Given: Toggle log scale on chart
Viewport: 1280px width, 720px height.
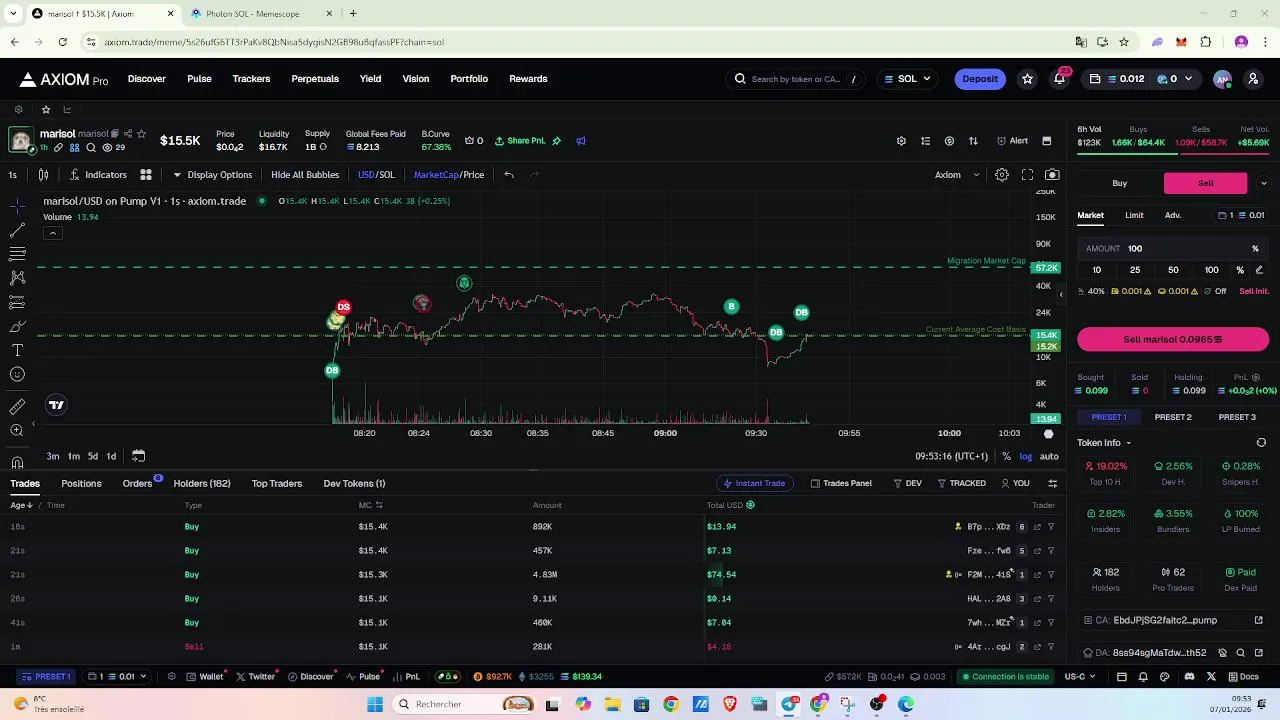Looking at the screenshot, I should pos(1025,457).
